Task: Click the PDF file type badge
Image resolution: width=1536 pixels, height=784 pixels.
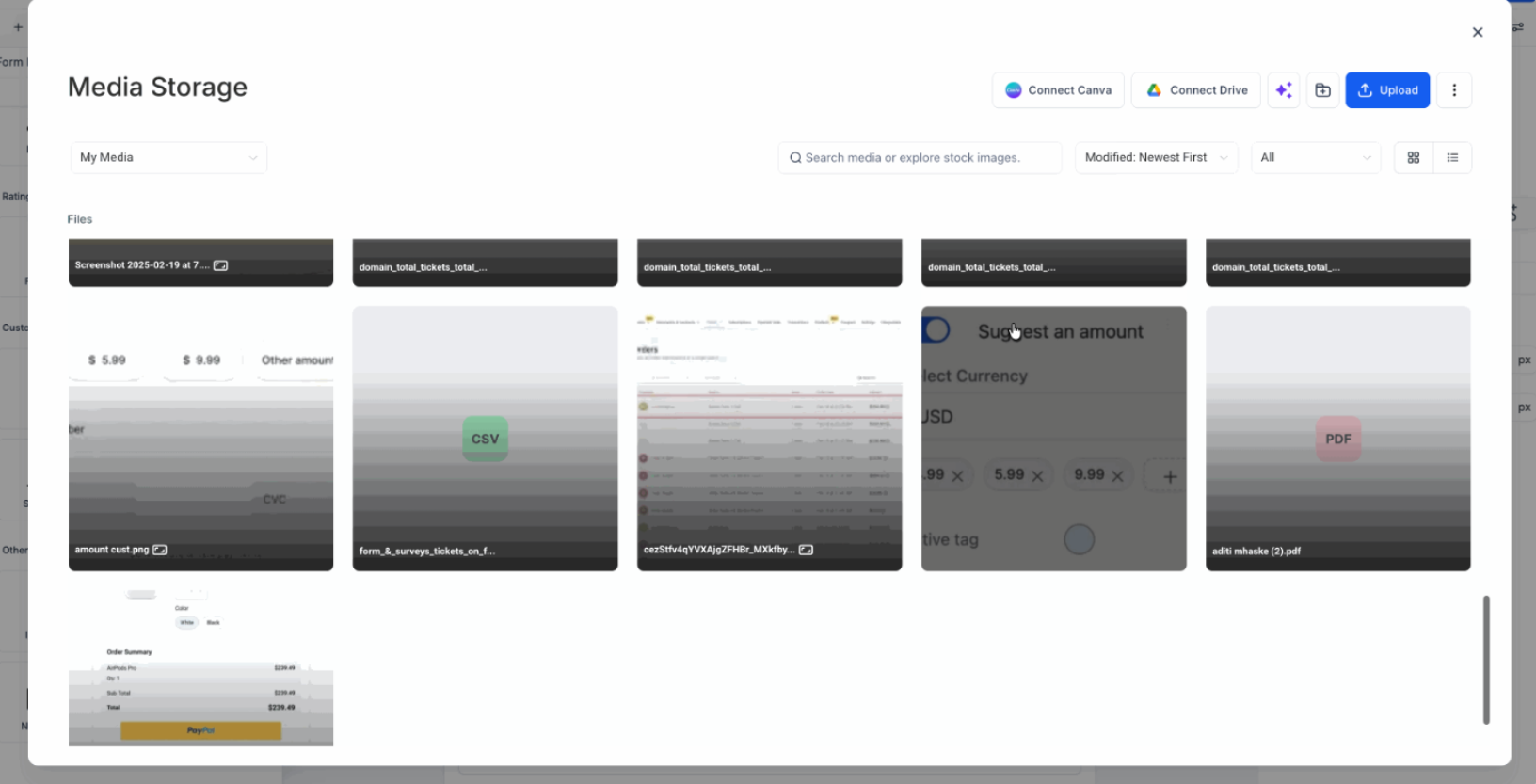Action: click(x=1337, y=439)
